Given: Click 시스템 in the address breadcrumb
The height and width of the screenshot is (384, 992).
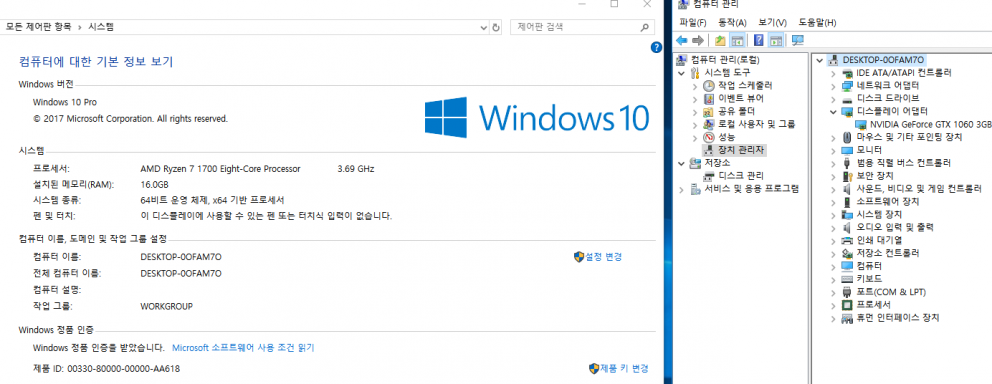Looking at the screenshot, I should (x=101, y=27).
